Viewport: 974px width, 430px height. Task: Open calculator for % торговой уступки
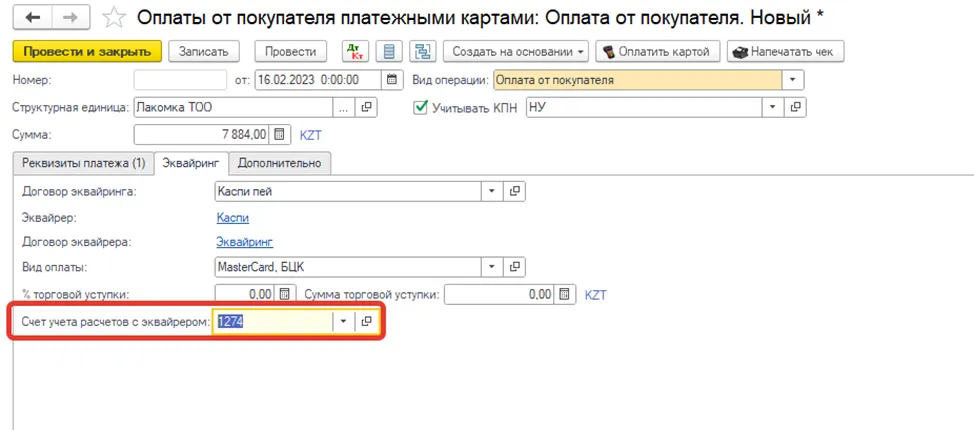pyautogui.click(x=284, y=294)
